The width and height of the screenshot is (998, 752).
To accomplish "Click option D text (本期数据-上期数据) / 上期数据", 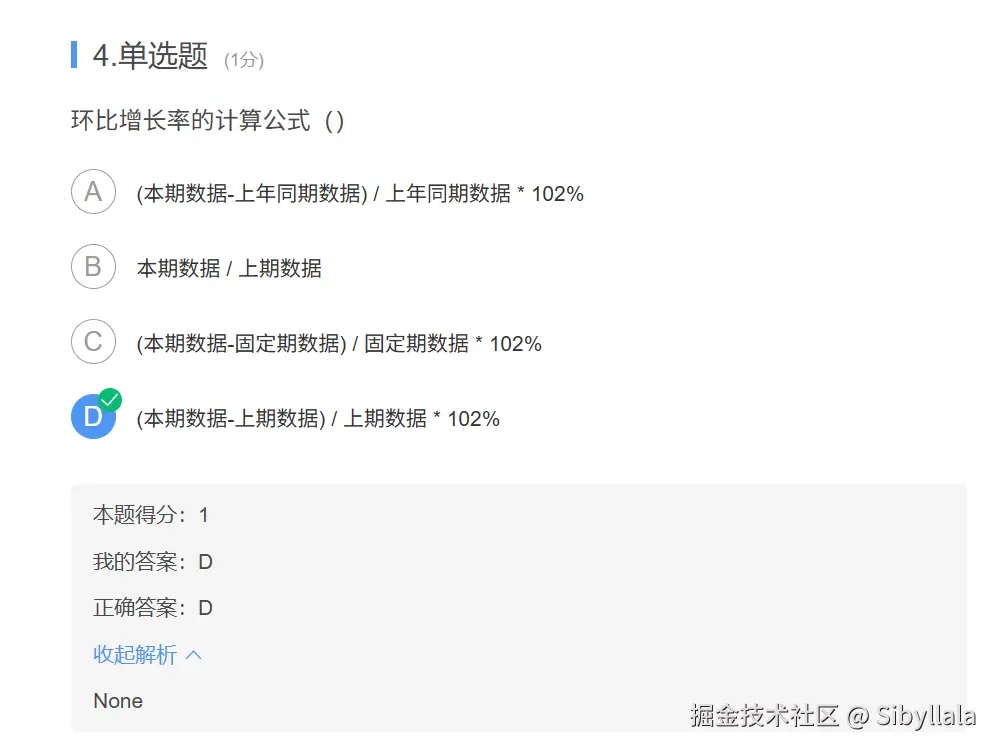I will [318, 419].
